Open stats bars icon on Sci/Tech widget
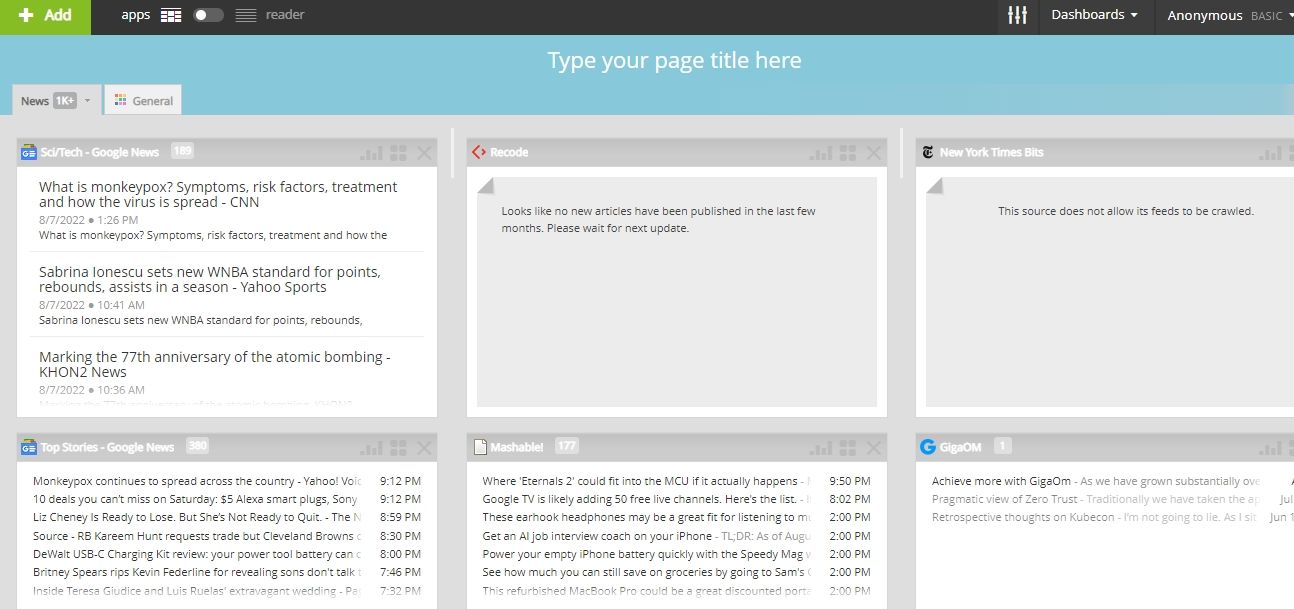 (x=372, y=153)
